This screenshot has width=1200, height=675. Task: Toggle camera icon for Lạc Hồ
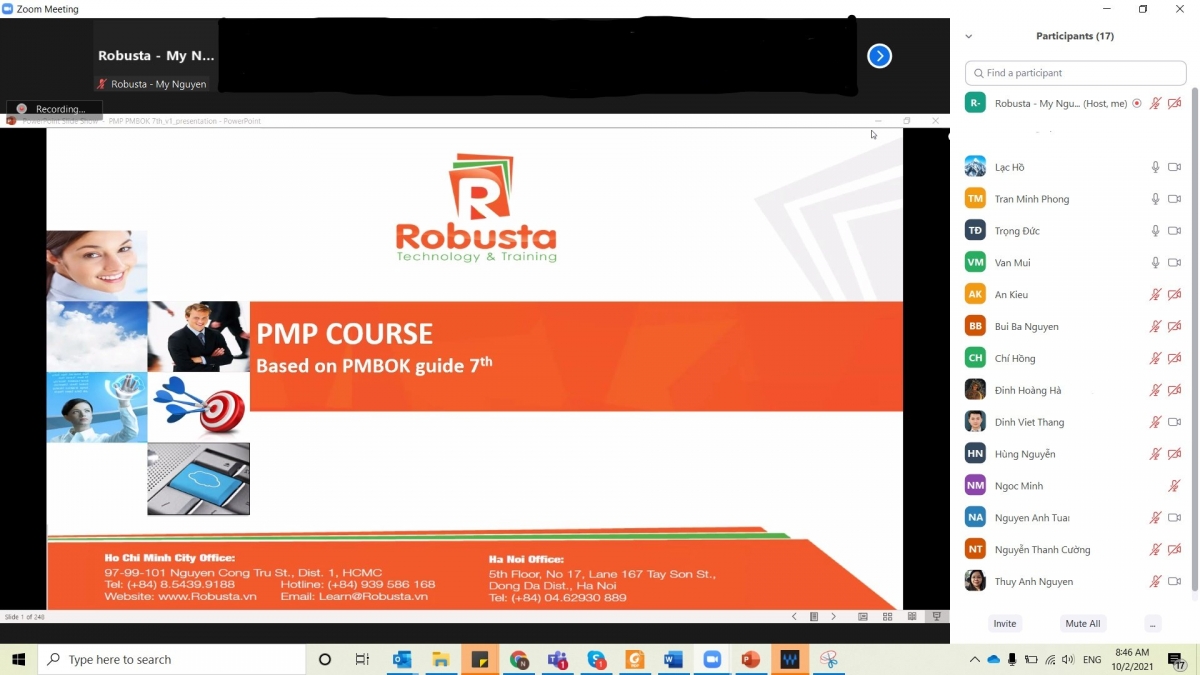coord(1175,167)
